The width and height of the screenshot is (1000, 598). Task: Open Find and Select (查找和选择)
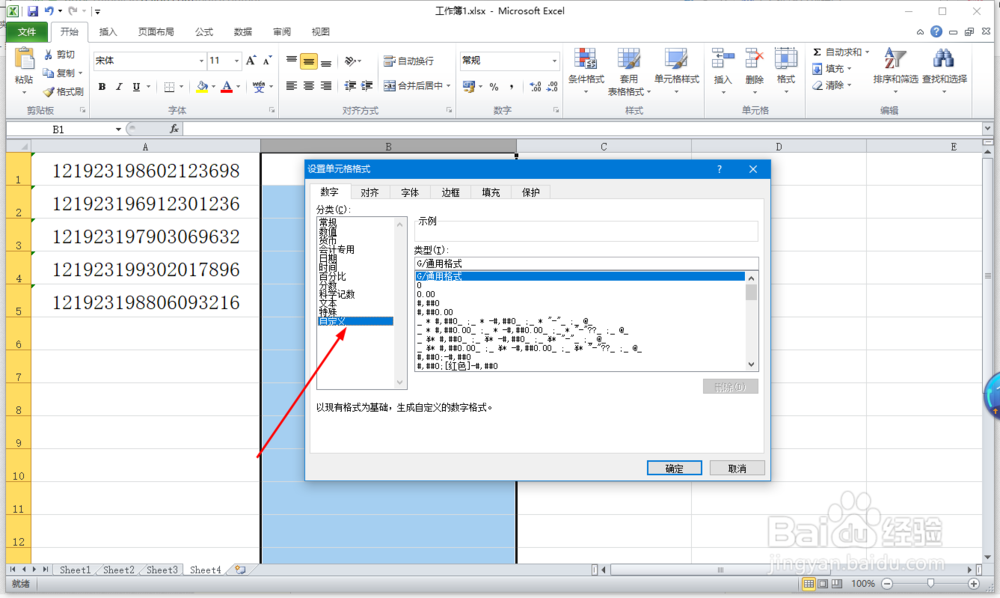coord(945,71)
